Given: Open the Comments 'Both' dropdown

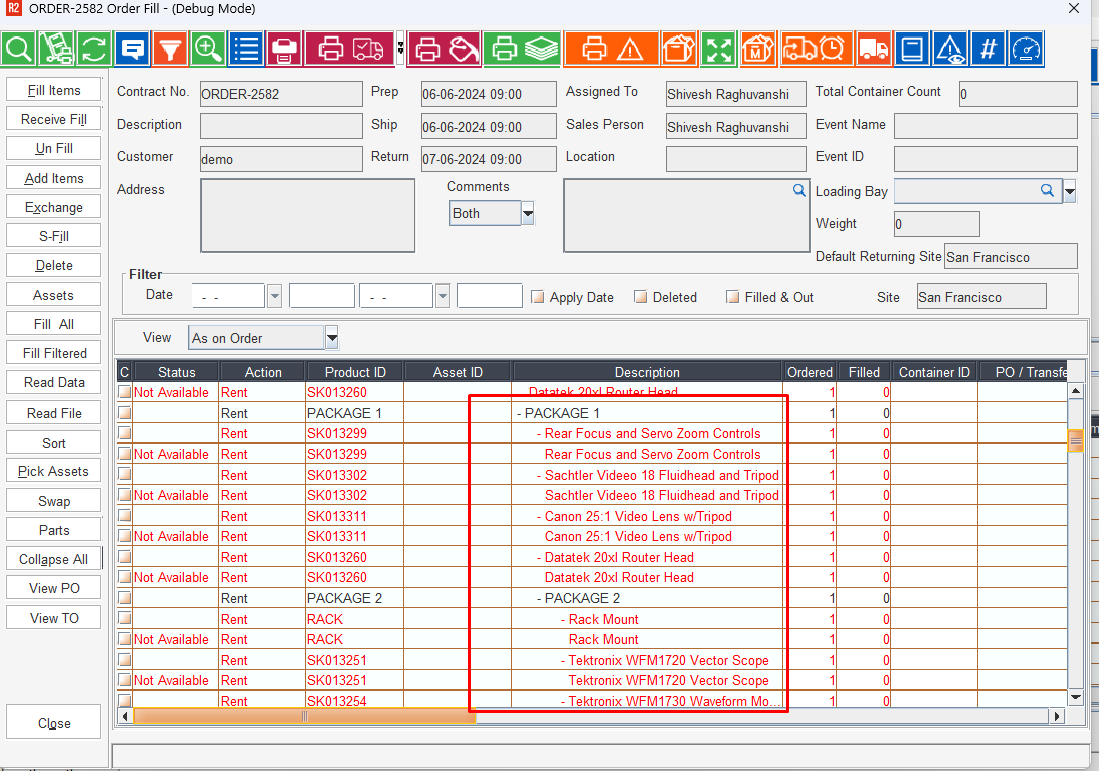Looking at the screenshot, I should (528, 213).
